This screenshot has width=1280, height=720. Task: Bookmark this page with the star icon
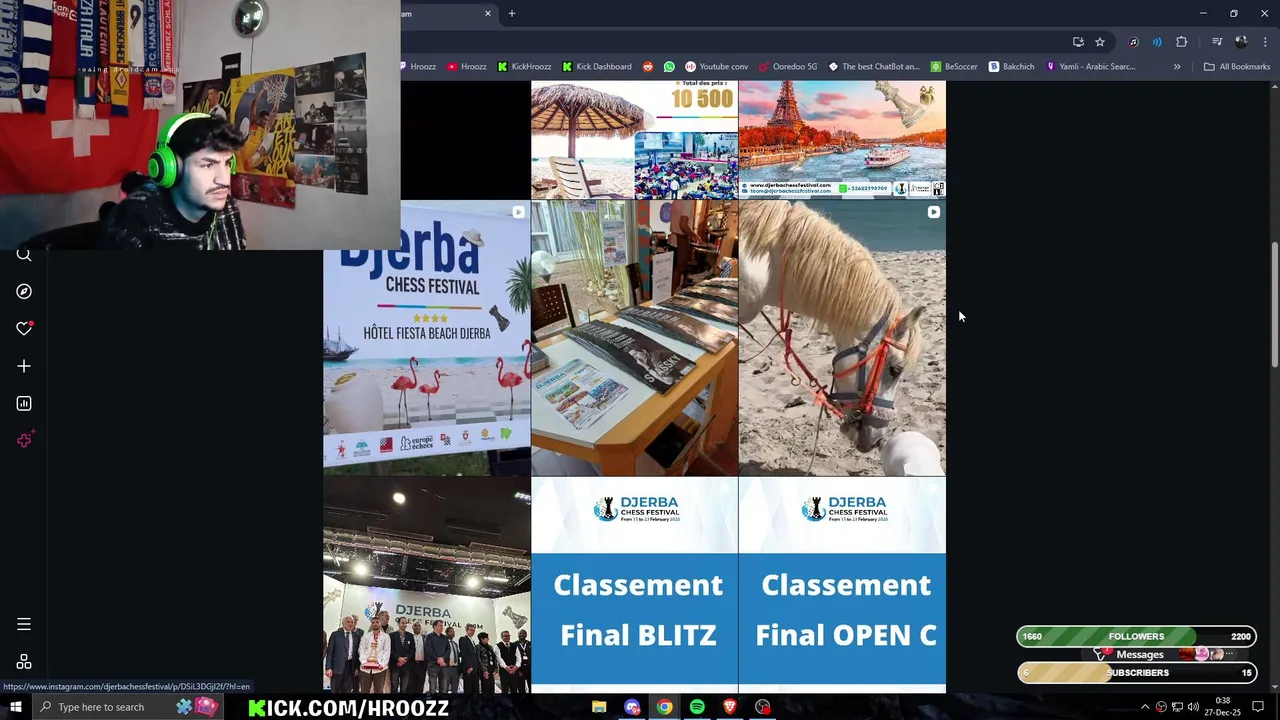pyautogui.click(x=1100, y=42)
